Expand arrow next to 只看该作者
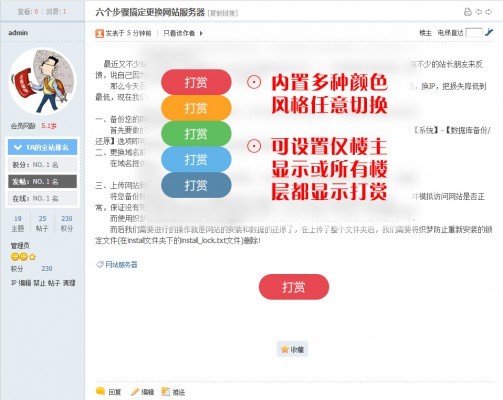 point(201,33)
